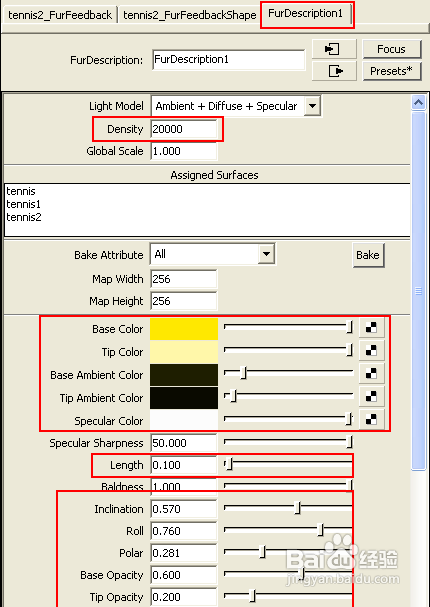Click the Tip Ambient Color swatch
430x607 pixels.
(184, 398)
